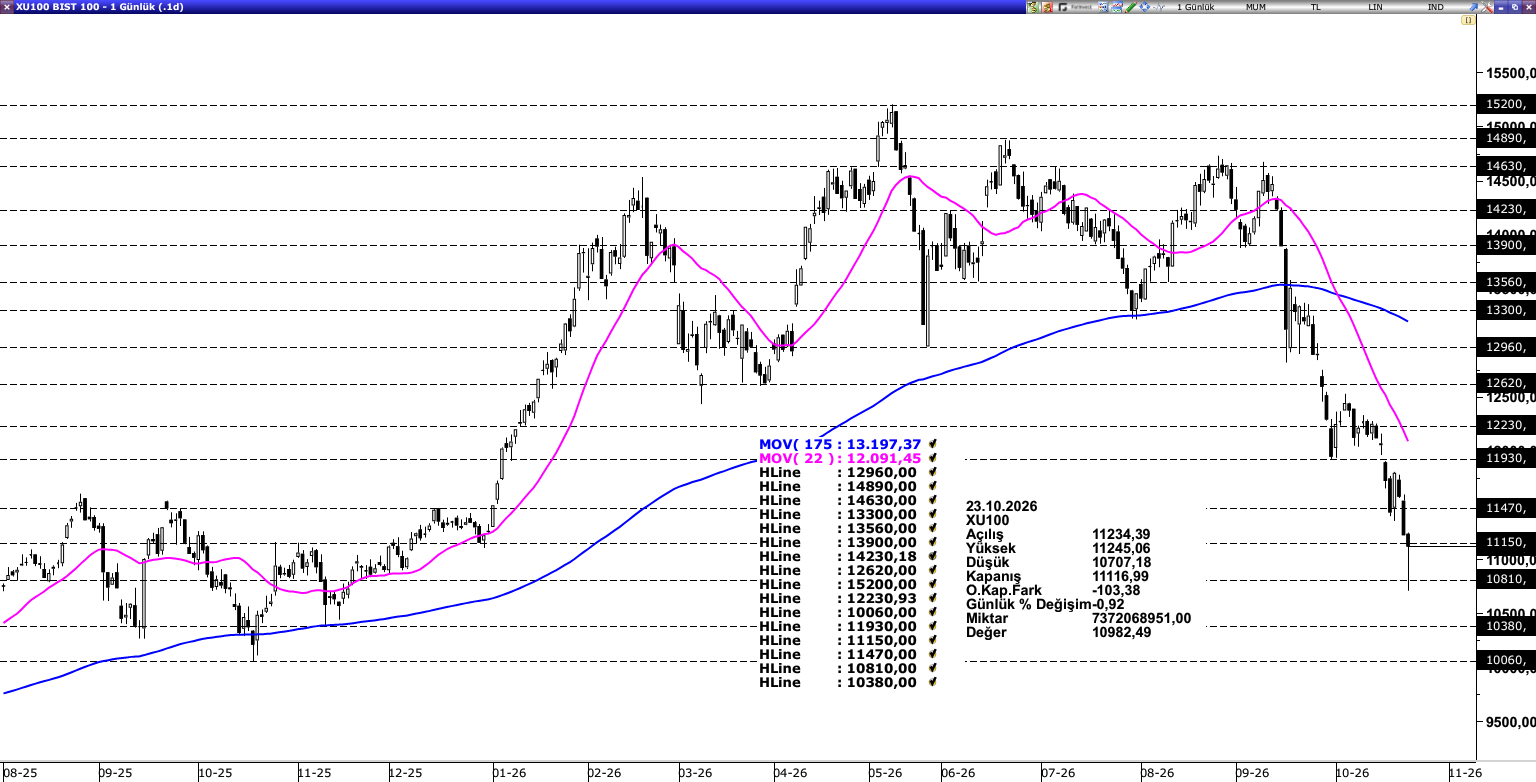Open the TL currency dropdown
The height and width of the screenshot is (782, 1536).
(1316, 7)
